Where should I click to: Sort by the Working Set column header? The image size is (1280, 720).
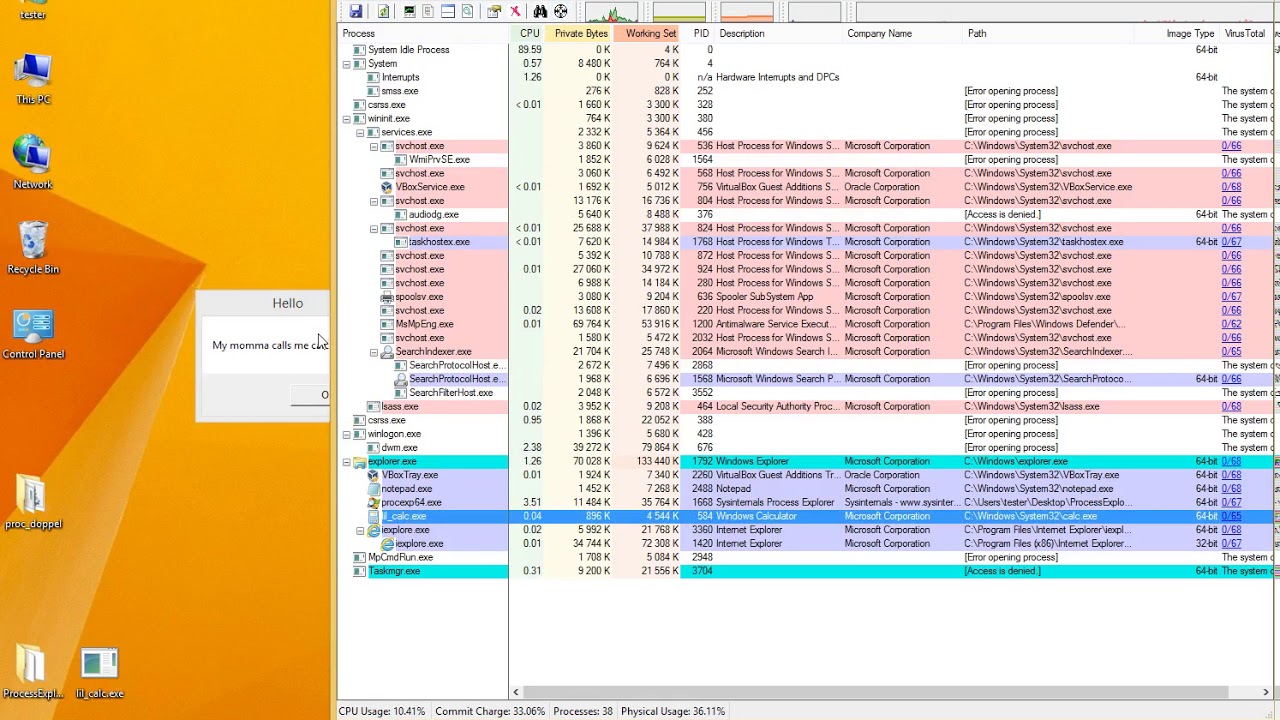[649, 34]
